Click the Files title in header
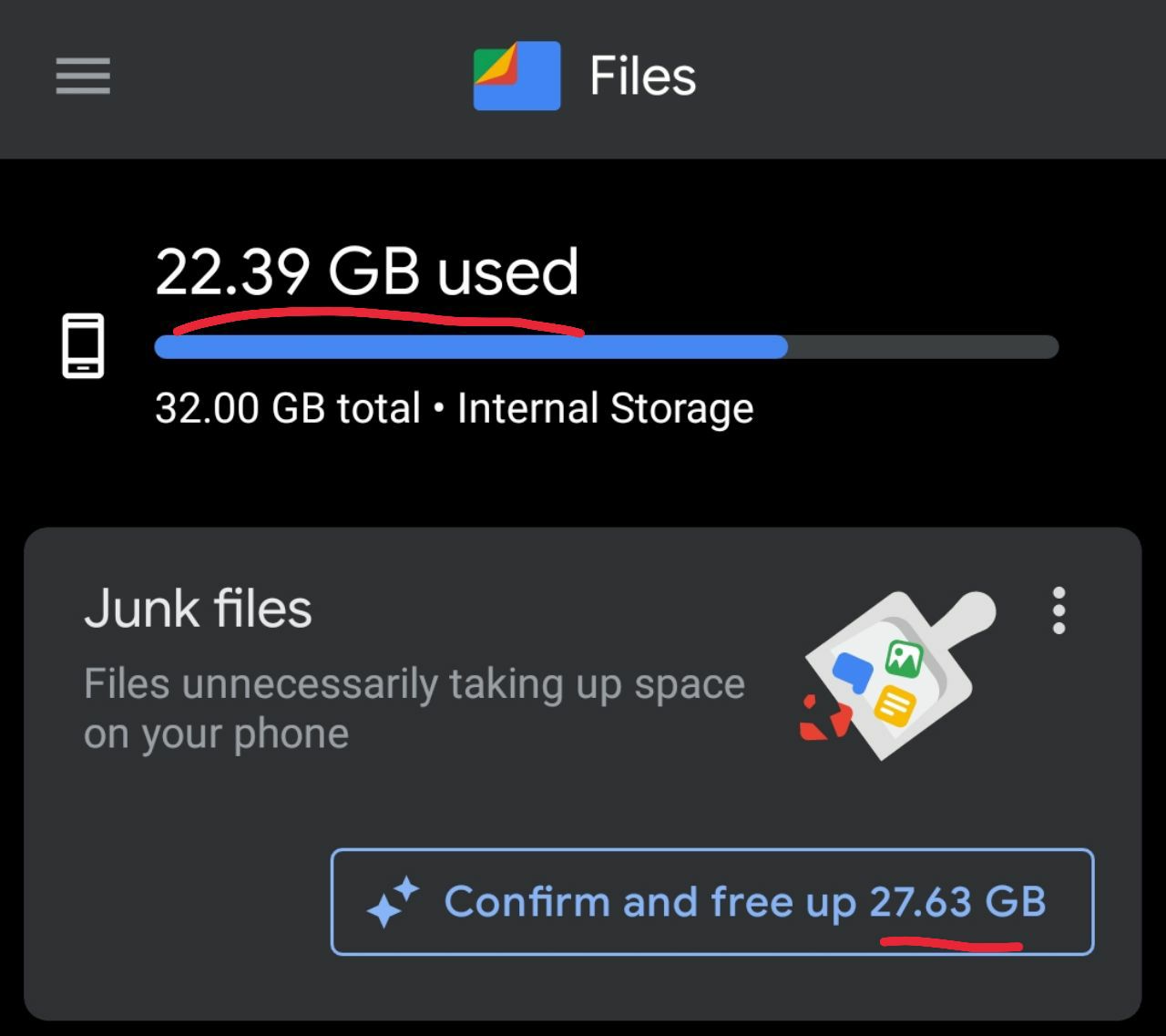 [x=642, y=76]
